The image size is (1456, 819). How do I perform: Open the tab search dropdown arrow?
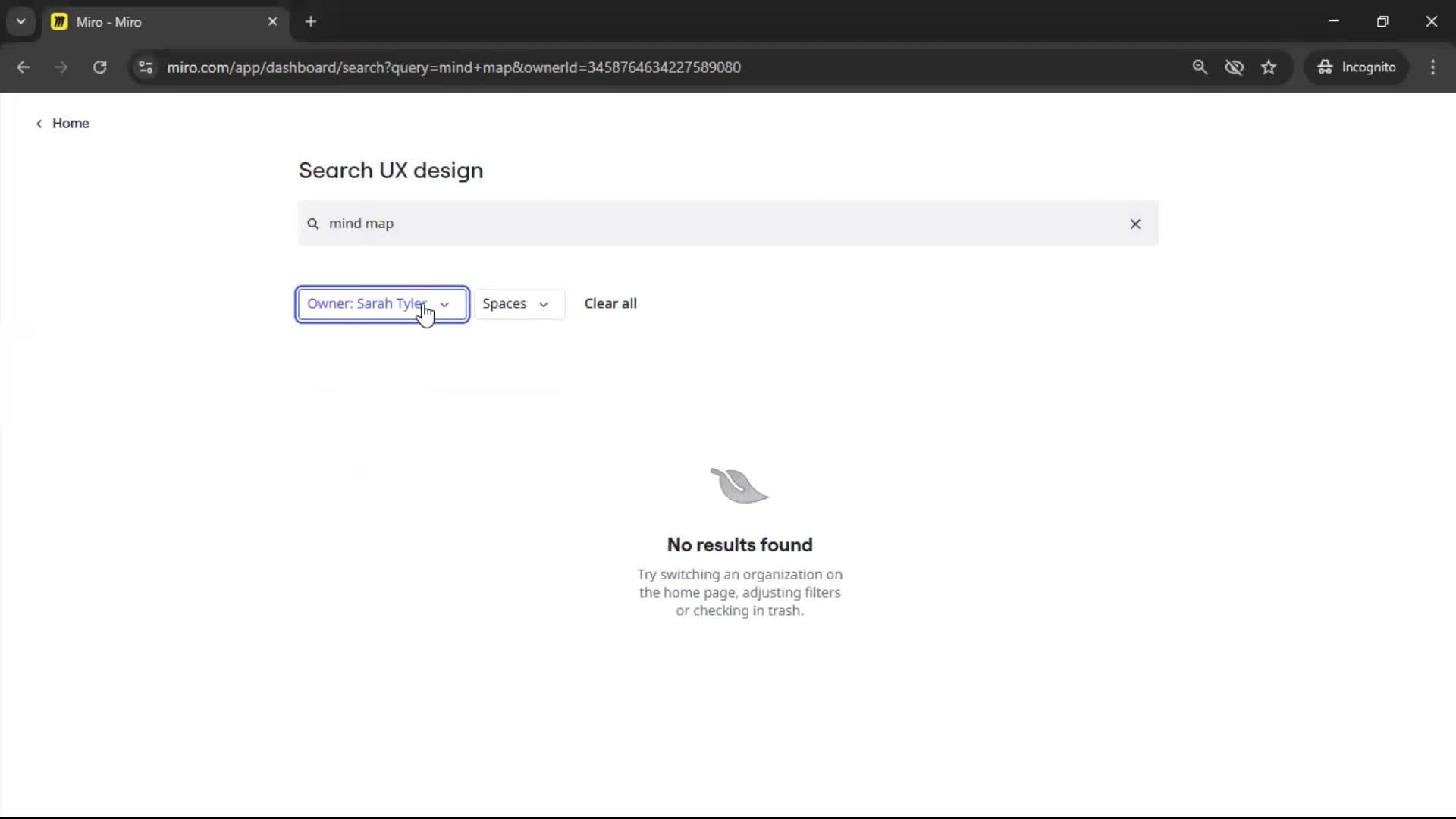[20, 21]
